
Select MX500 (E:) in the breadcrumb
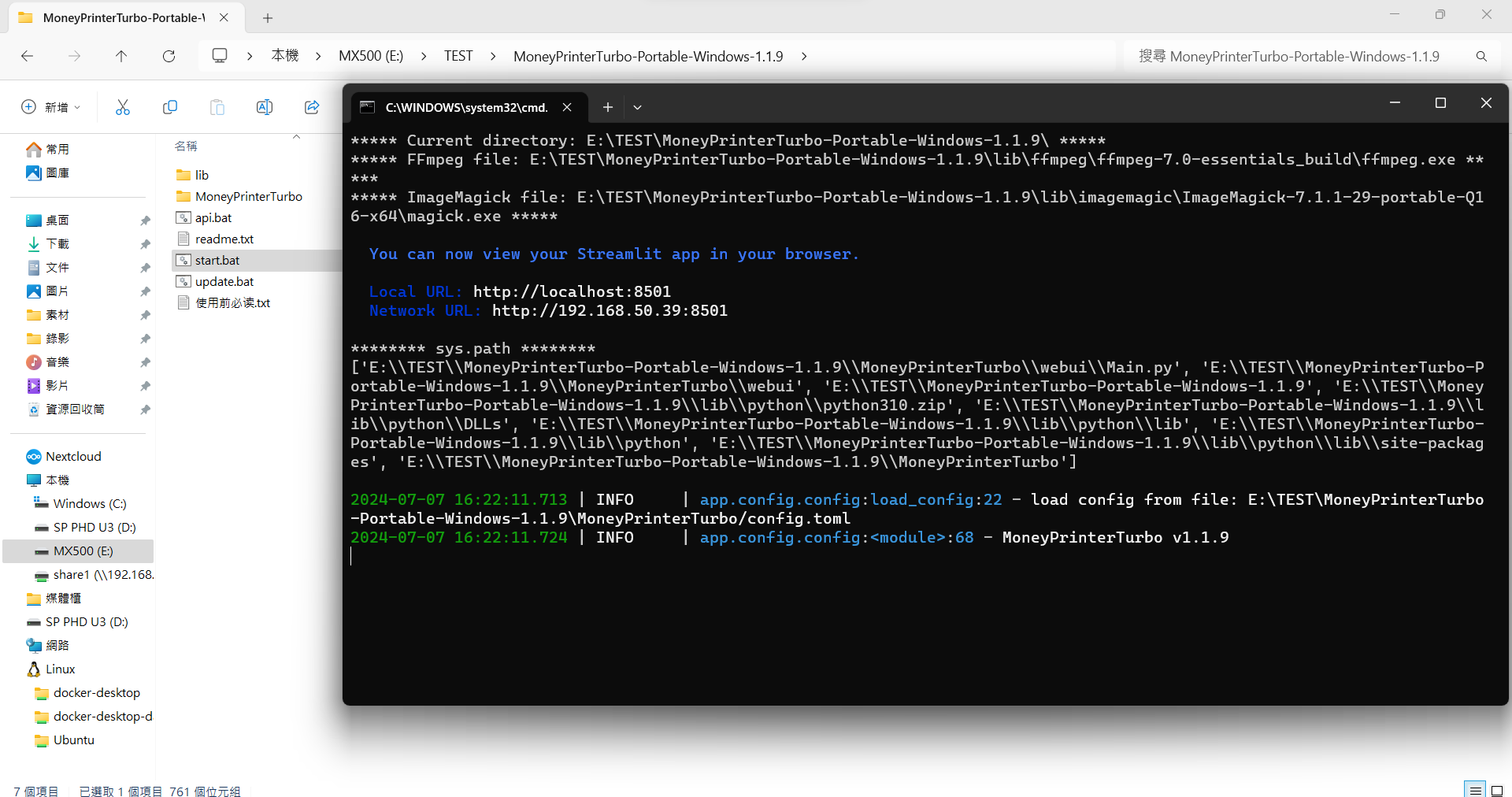(371, 56)
